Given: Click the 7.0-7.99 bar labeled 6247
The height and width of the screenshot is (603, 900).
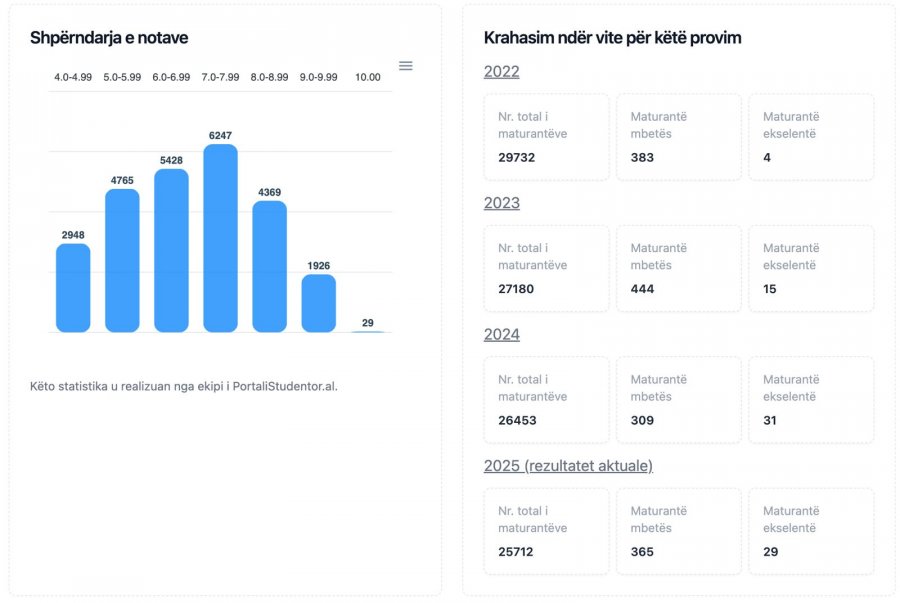Looking at the screenshot, I should [220, 238].
